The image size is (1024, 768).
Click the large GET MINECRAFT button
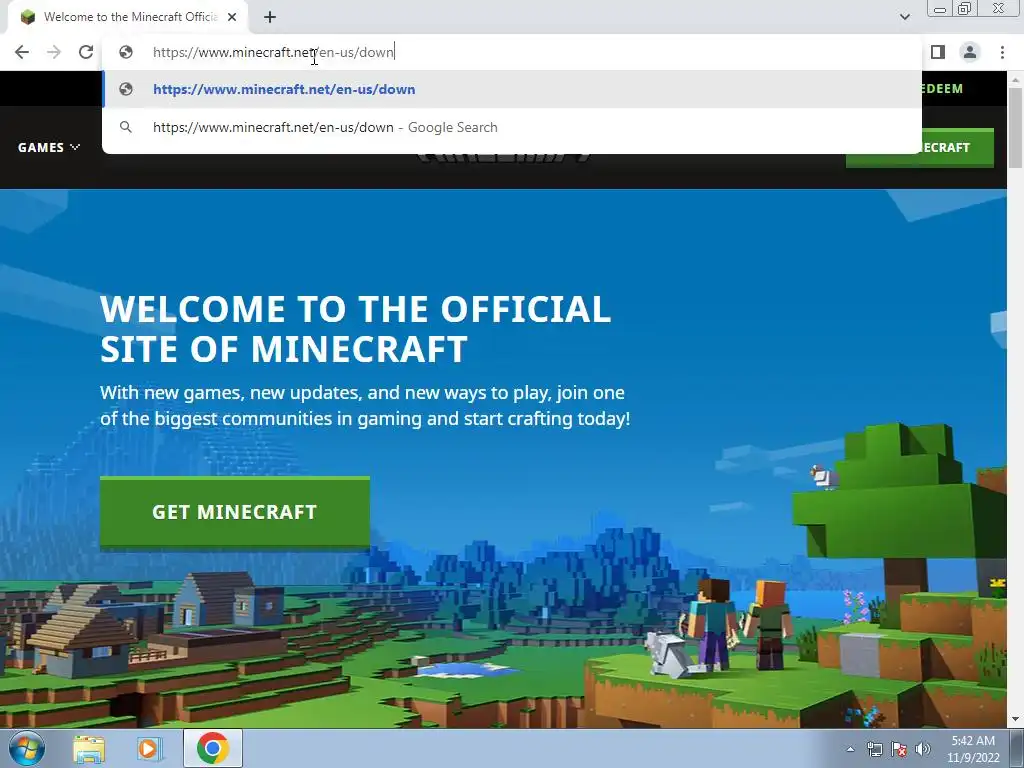point(235,512)
